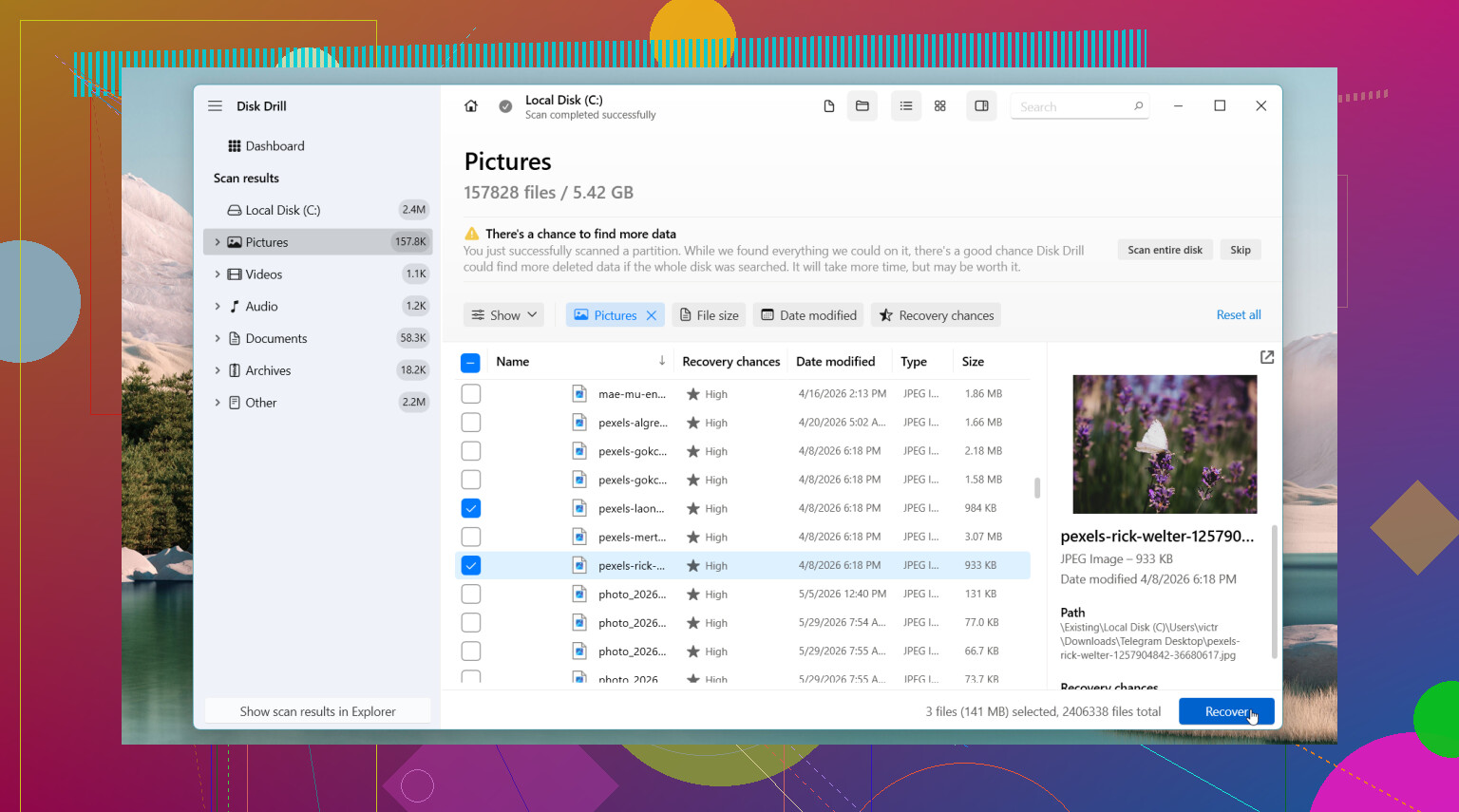1459x812 pixels.
Task: Expand the Pictures tree category
Action: coord(218,242)
